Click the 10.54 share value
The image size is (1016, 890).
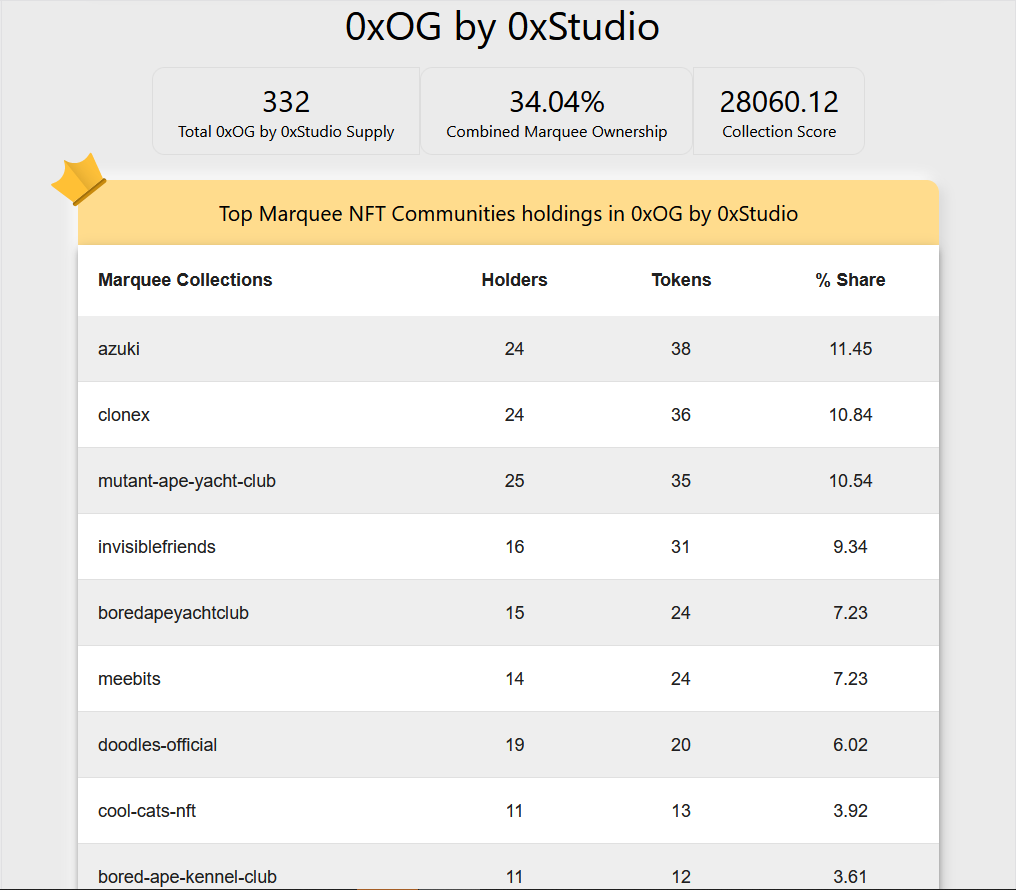click(x=851, y=481)
